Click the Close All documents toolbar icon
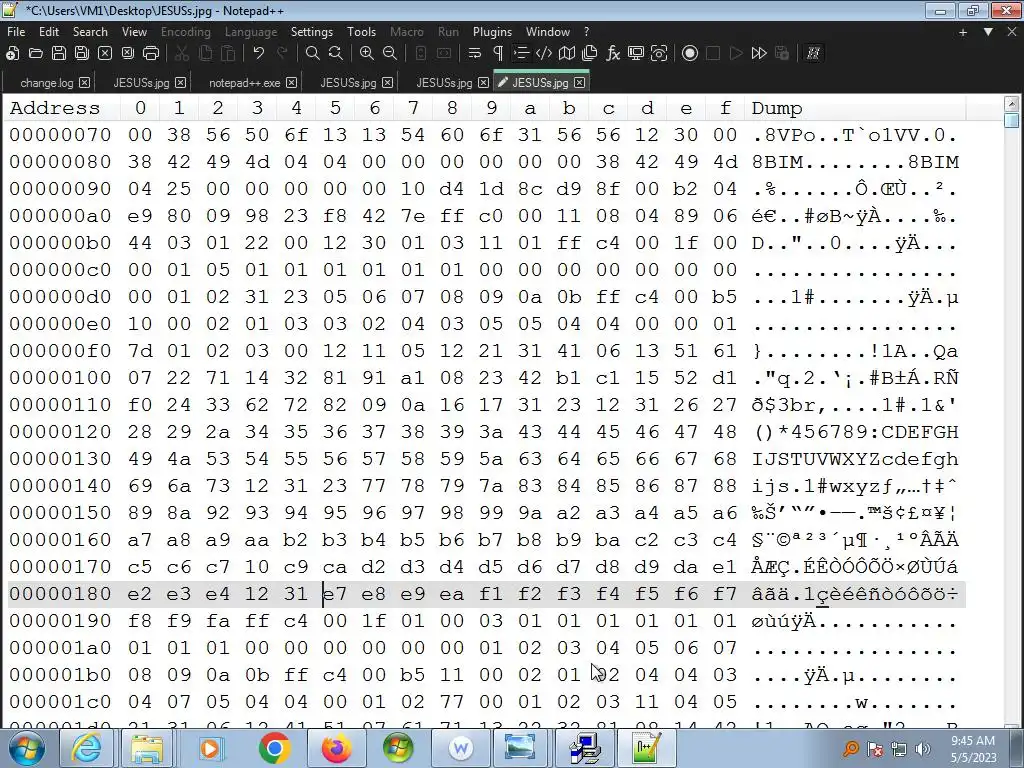 tap(128, 54)
